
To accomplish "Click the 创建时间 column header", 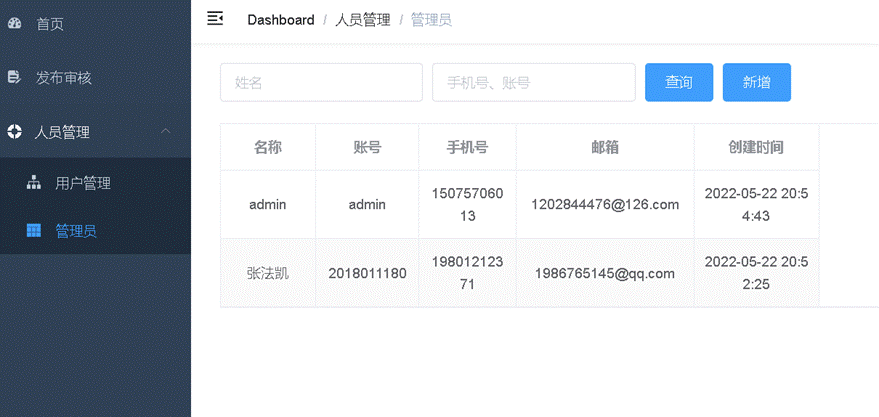I will coord(757,147).
